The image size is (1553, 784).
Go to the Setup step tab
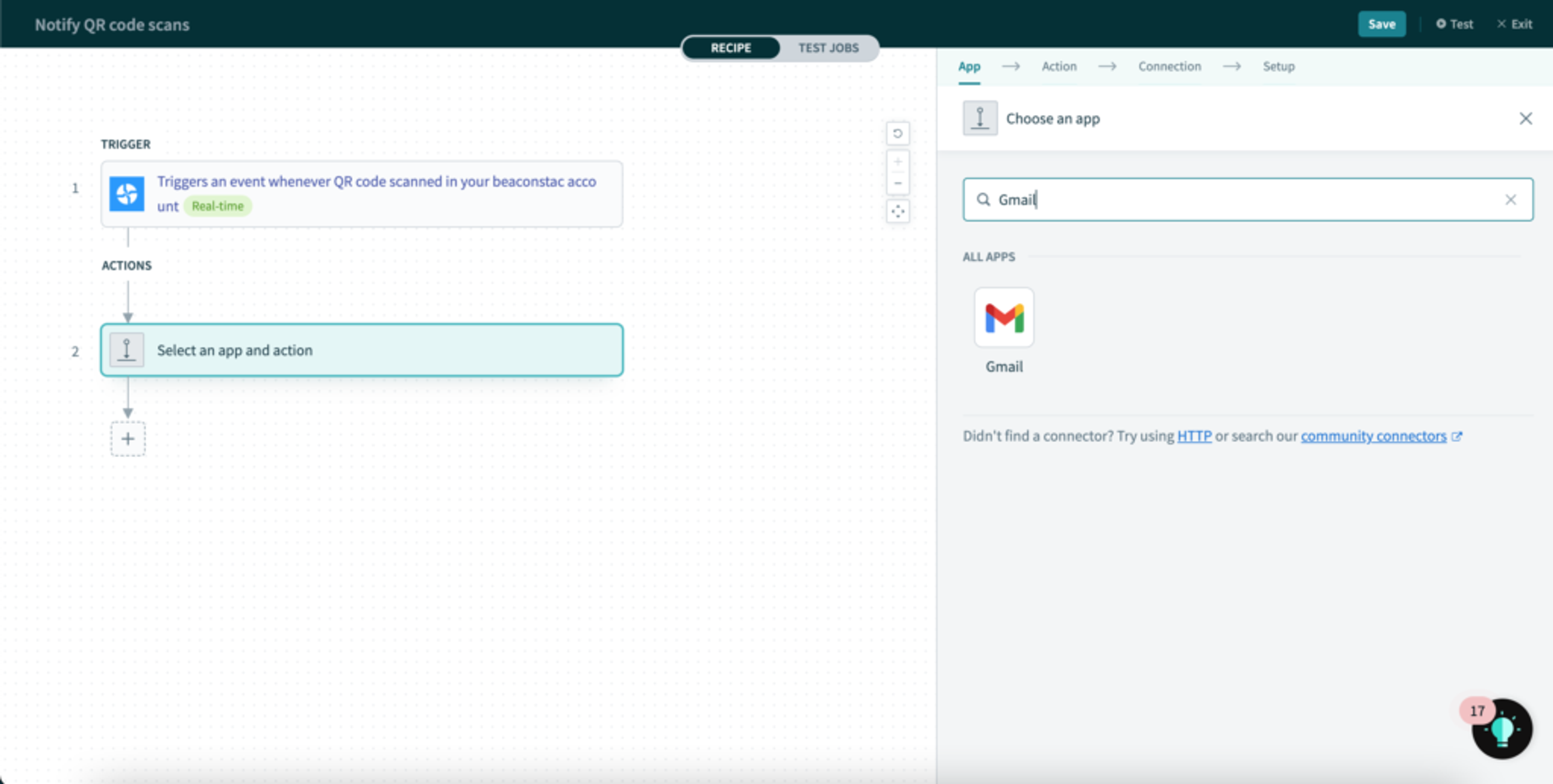click(1278, 66)
